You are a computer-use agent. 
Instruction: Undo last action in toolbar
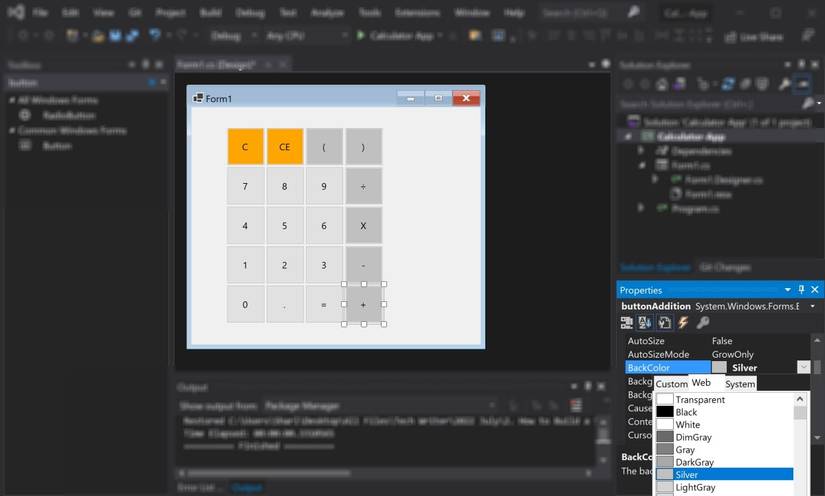[x=154, y=35]
